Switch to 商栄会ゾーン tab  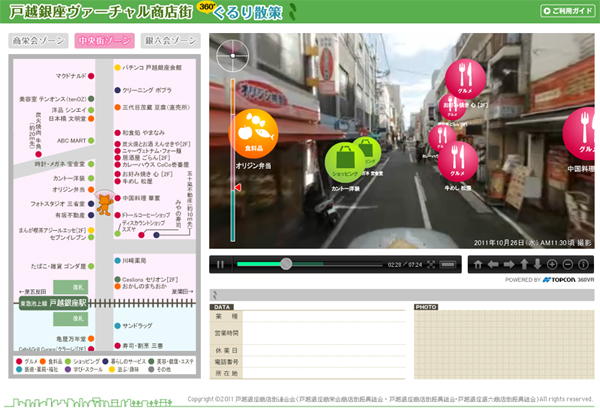(38, 41)
